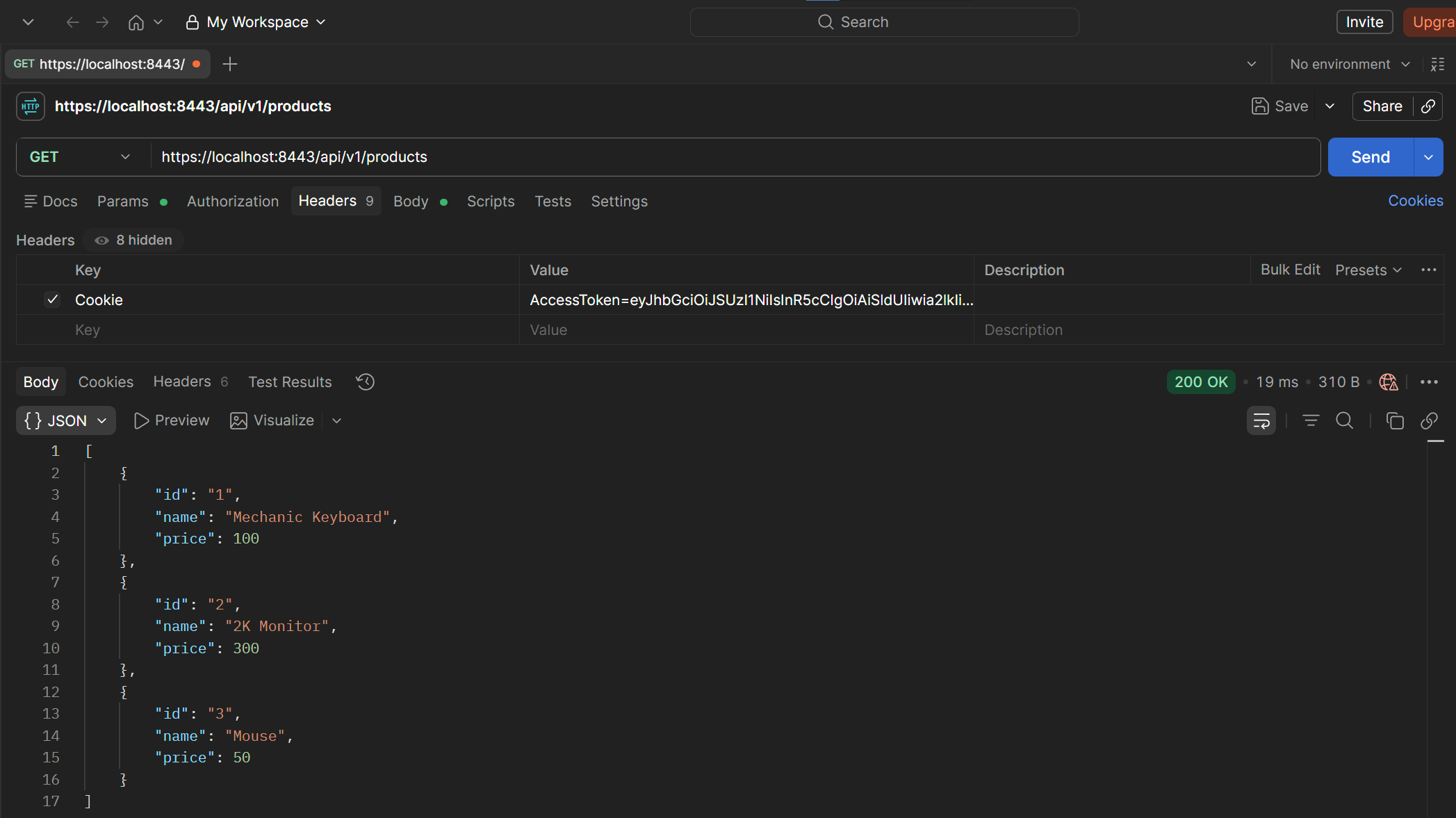The image size is (1456, 818).
Task: Click the request title products URL
Action: click(x=193, y=106)
